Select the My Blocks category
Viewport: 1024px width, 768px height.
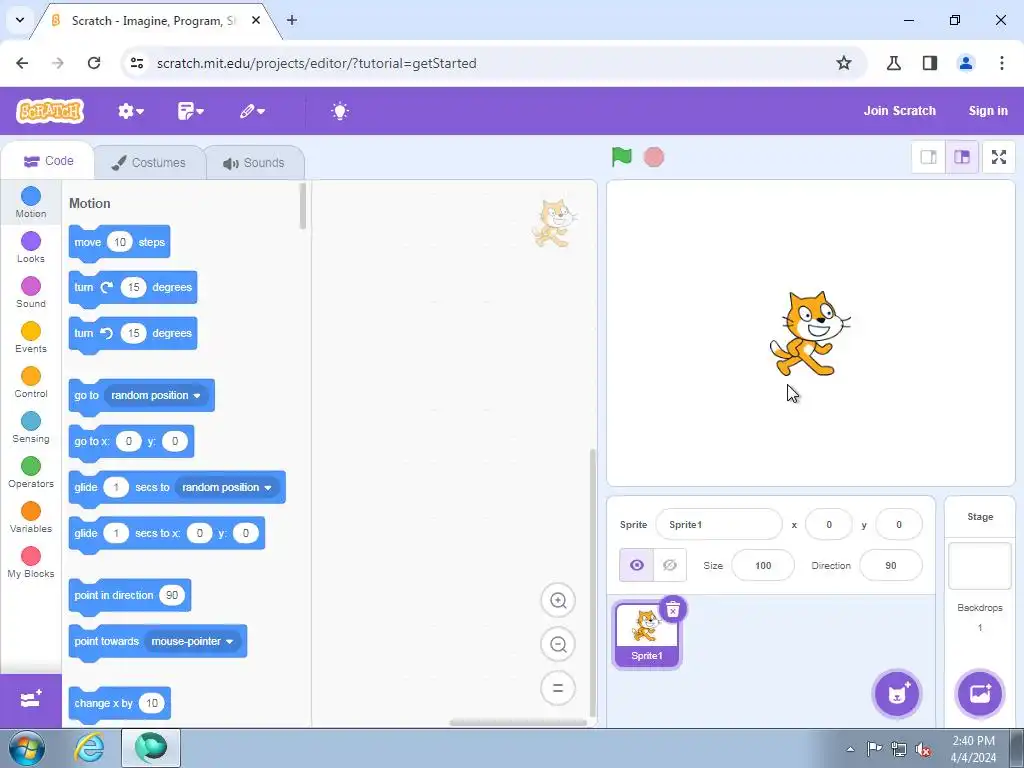pyautogui.click(x=31, y=563)
